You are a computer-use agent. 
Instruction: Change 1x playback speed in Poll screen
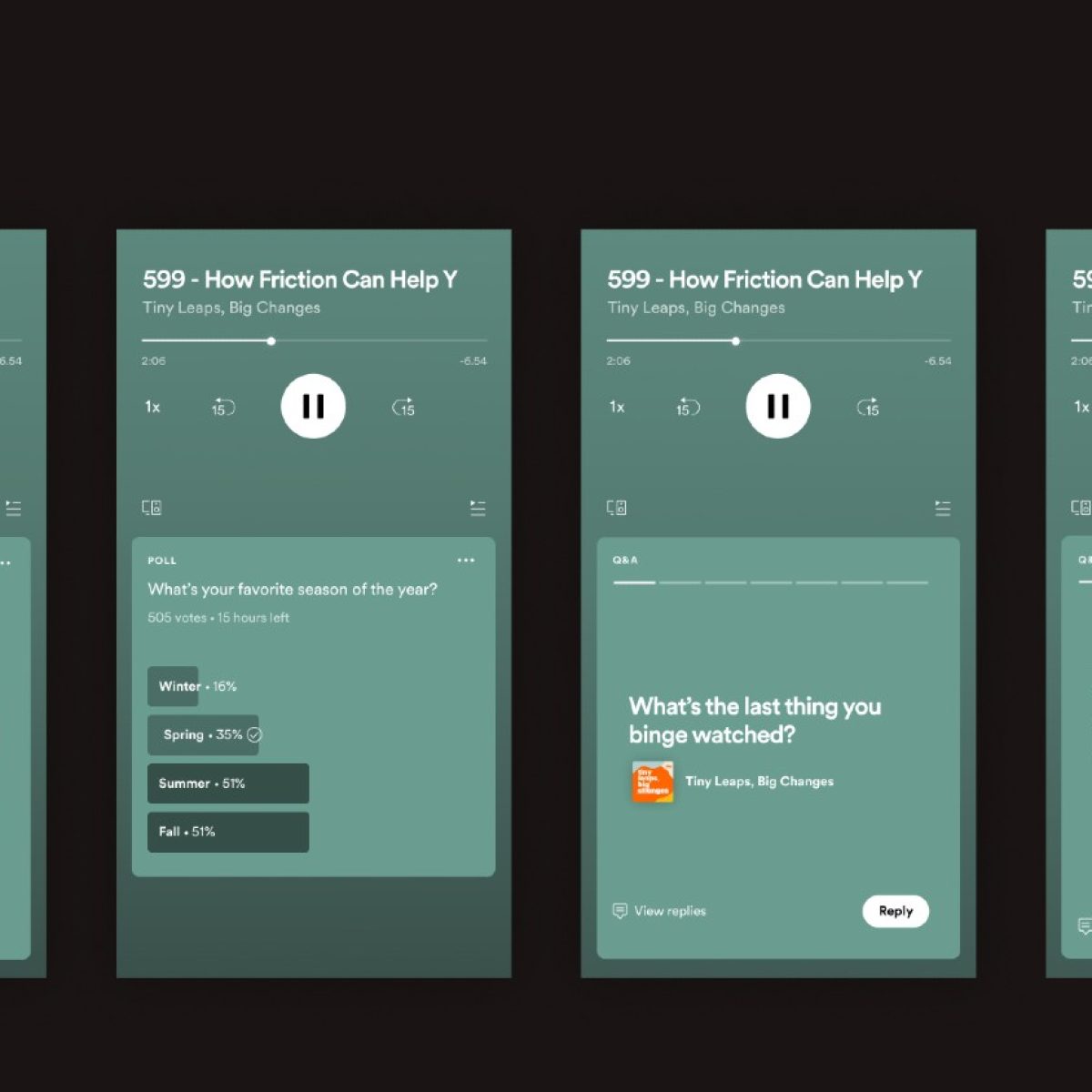coord(153,407)
